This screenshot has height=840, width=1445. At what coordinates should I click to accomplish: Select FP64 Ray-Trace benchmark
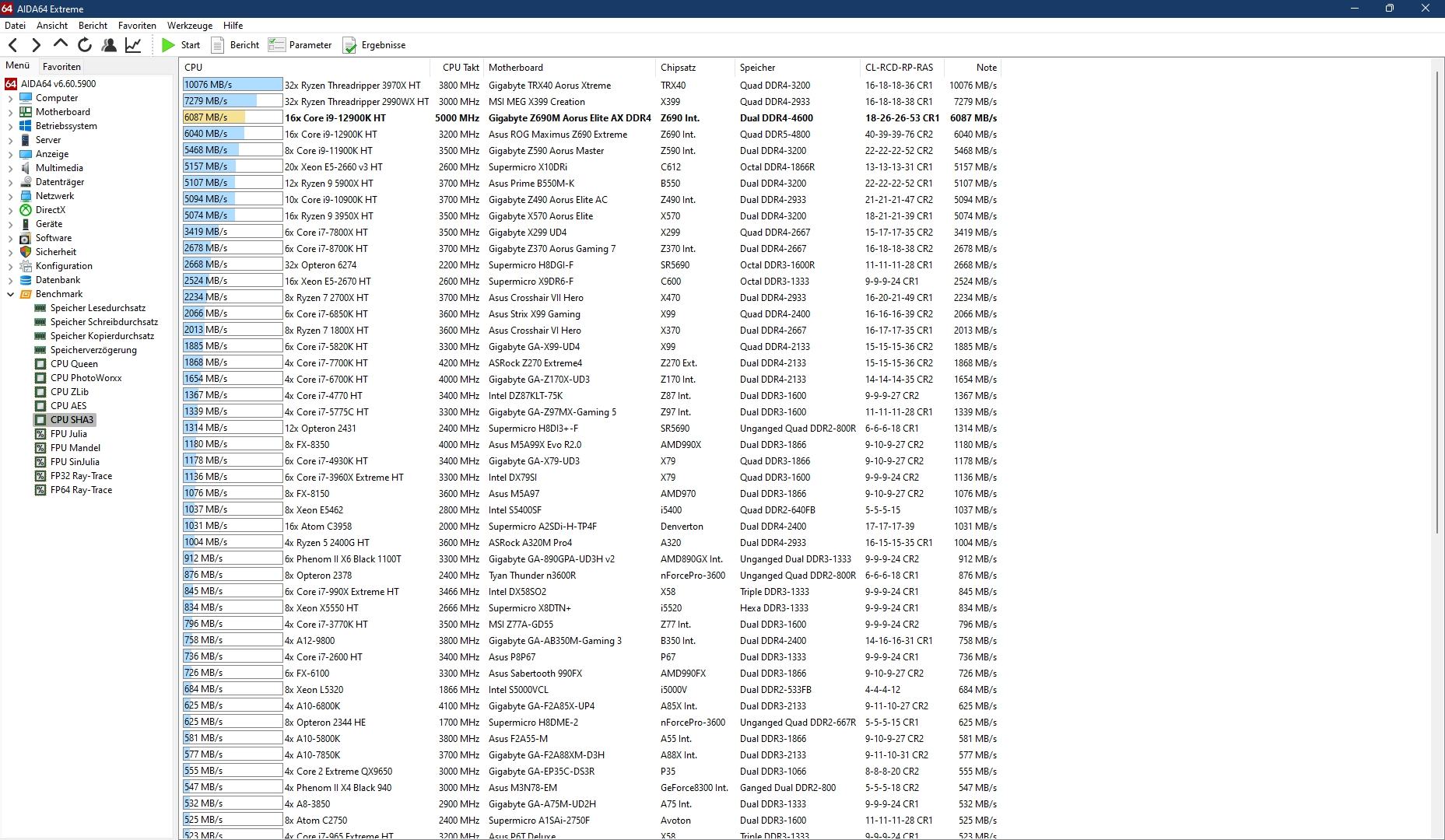coord(81,490)
